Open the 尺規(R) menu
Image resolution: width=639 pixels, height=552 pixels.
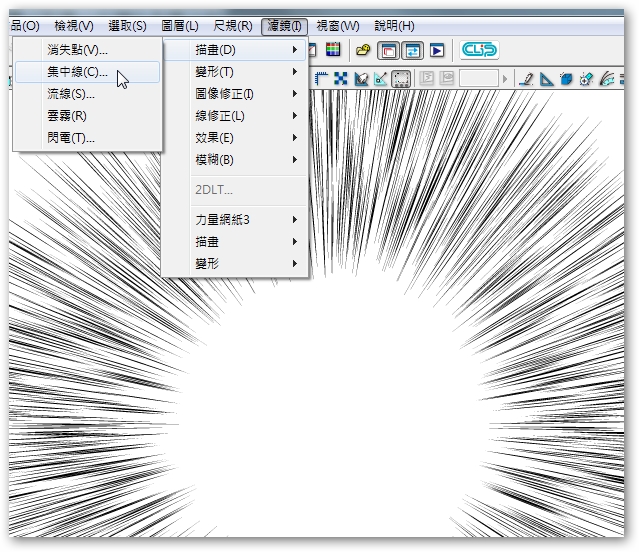[x=233, y=26]
